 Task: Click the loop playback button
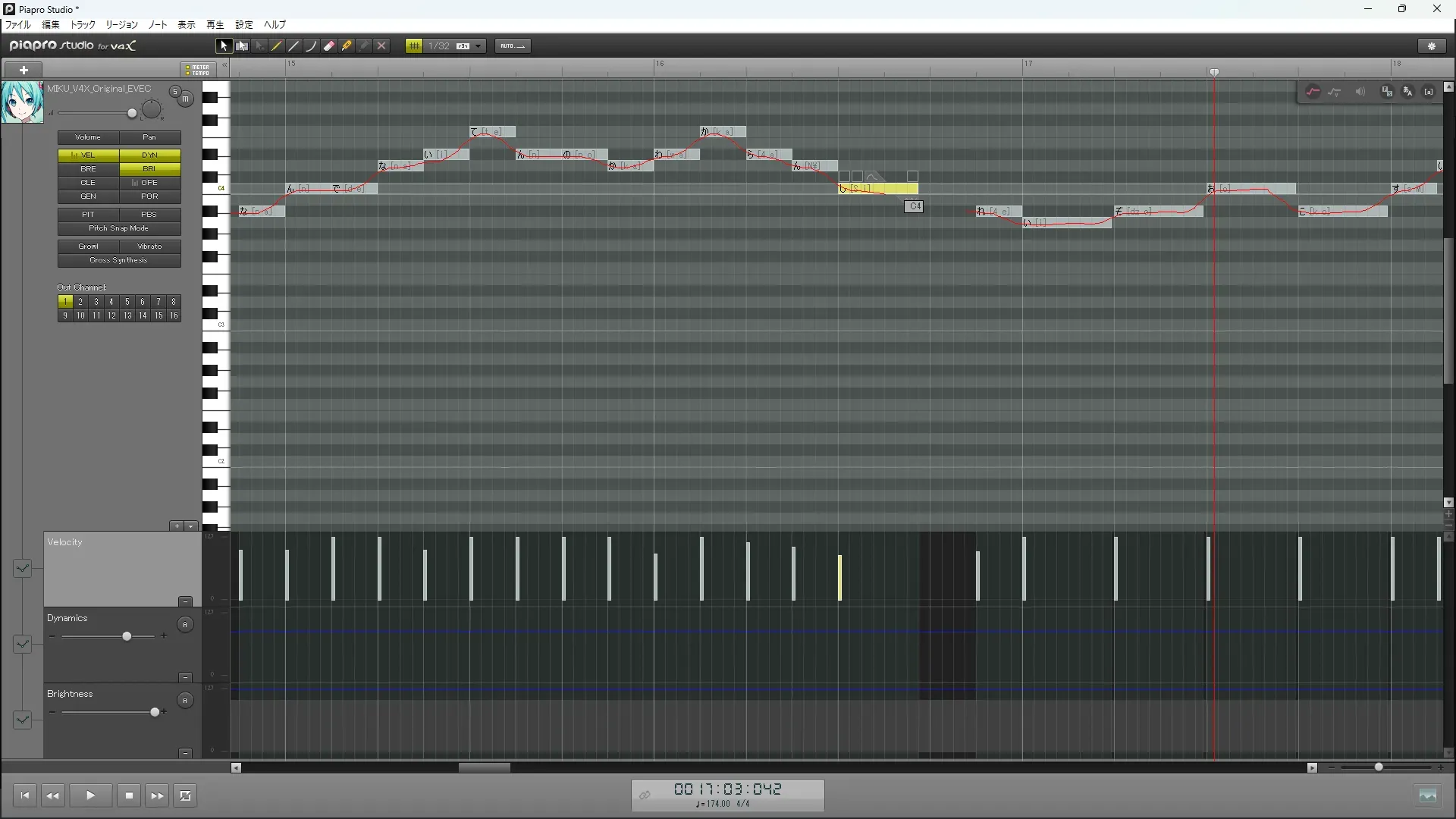pos(185,795)
